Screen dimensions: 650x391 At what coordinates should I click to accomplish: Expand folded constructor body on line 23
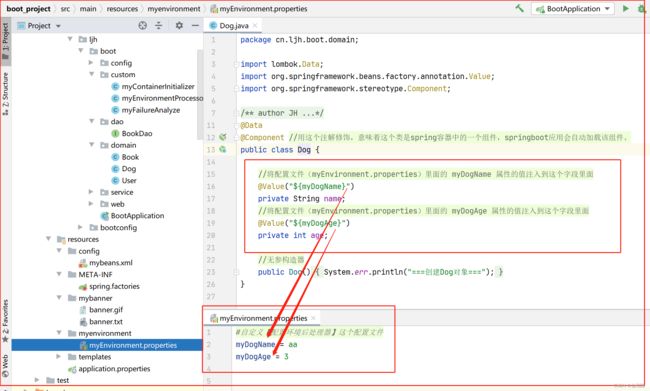(236, 272)
